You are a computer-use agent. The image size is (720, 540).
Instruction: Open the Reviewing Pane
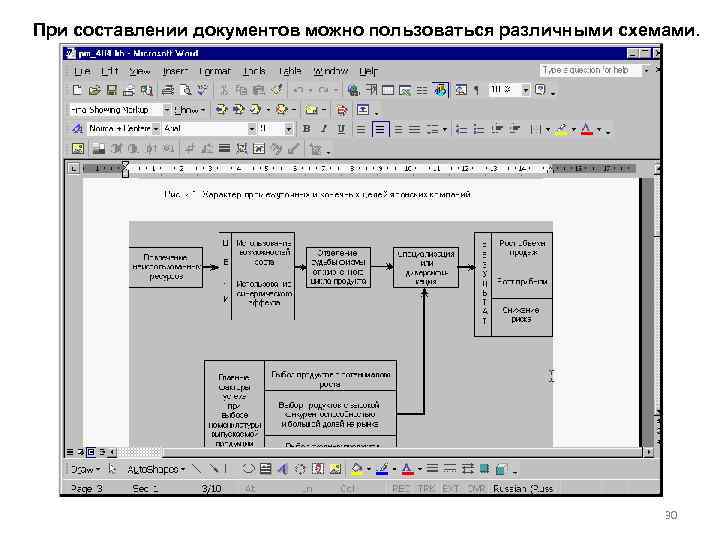pyautogui.click(x=363, y=110)
